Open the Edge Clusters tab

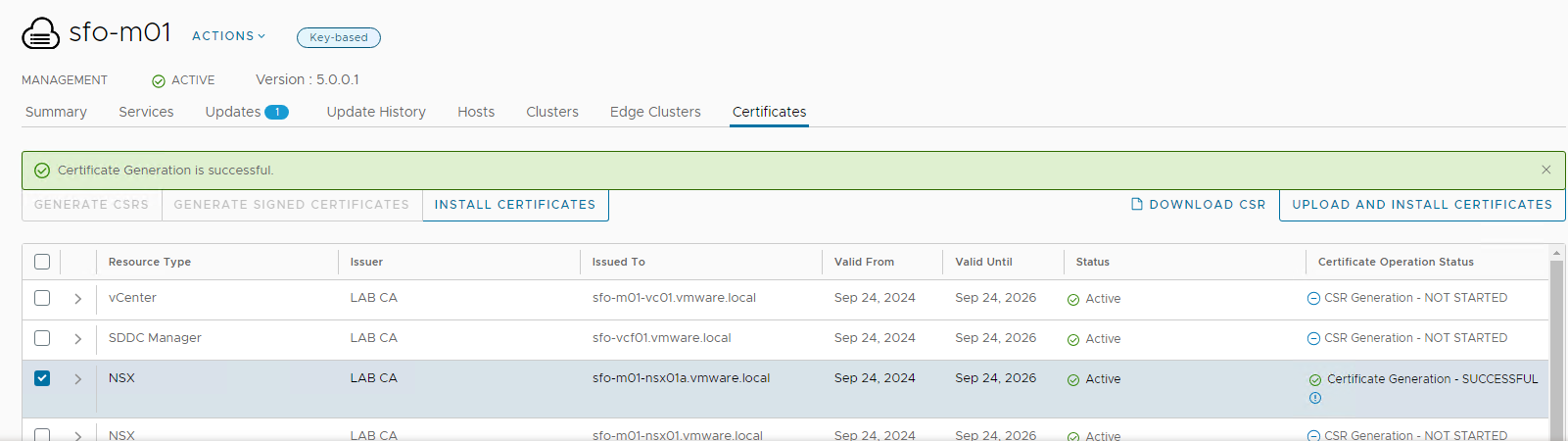pos(655,112)
